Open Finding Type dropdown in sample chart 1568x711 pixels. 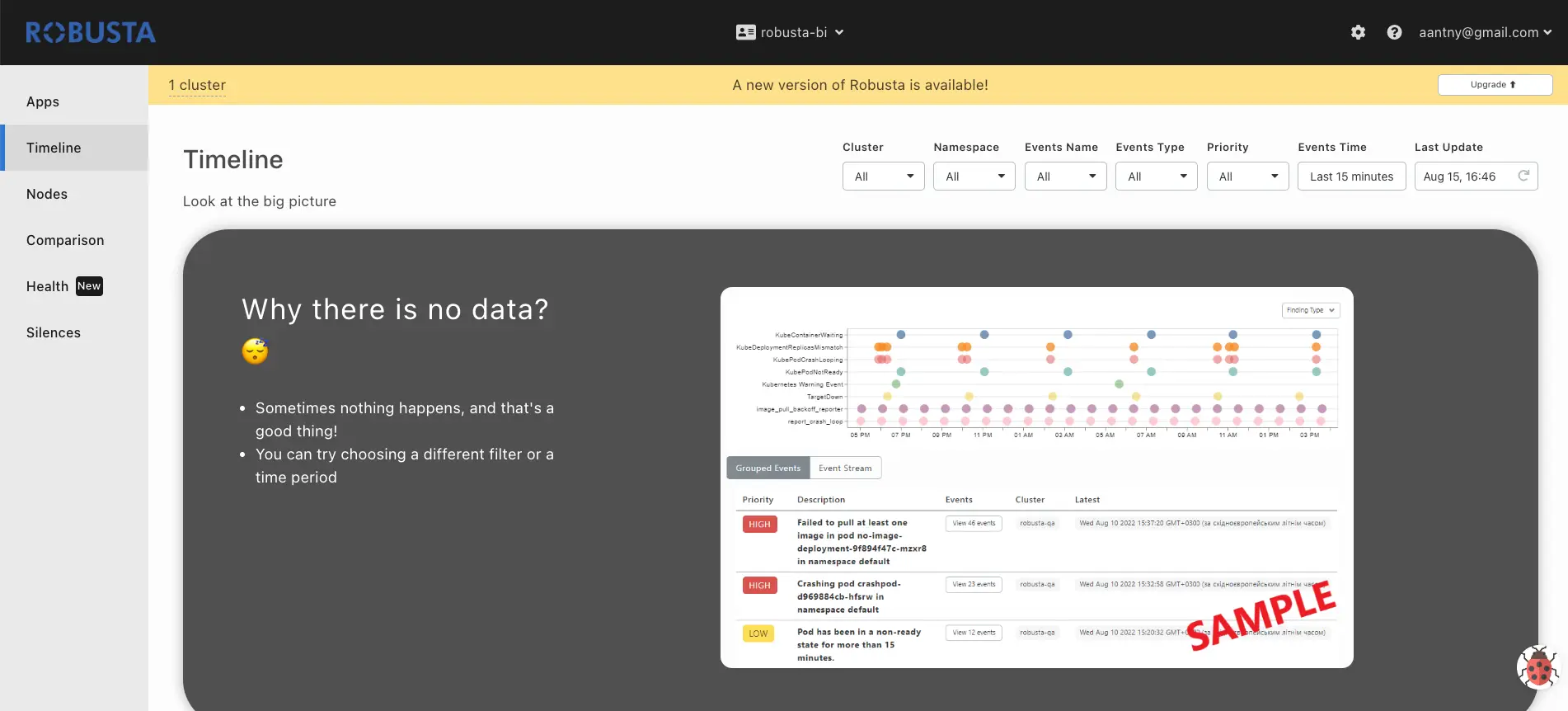click(x=1310, y=310)
